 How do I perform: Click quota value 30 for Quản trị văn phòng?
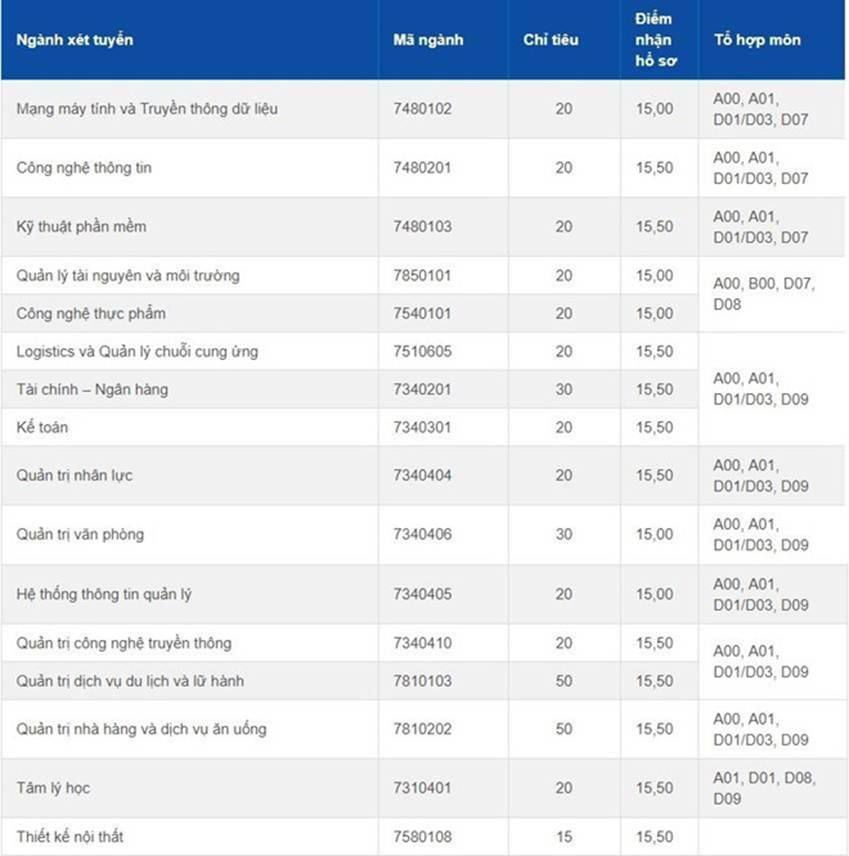coord(564,534)
